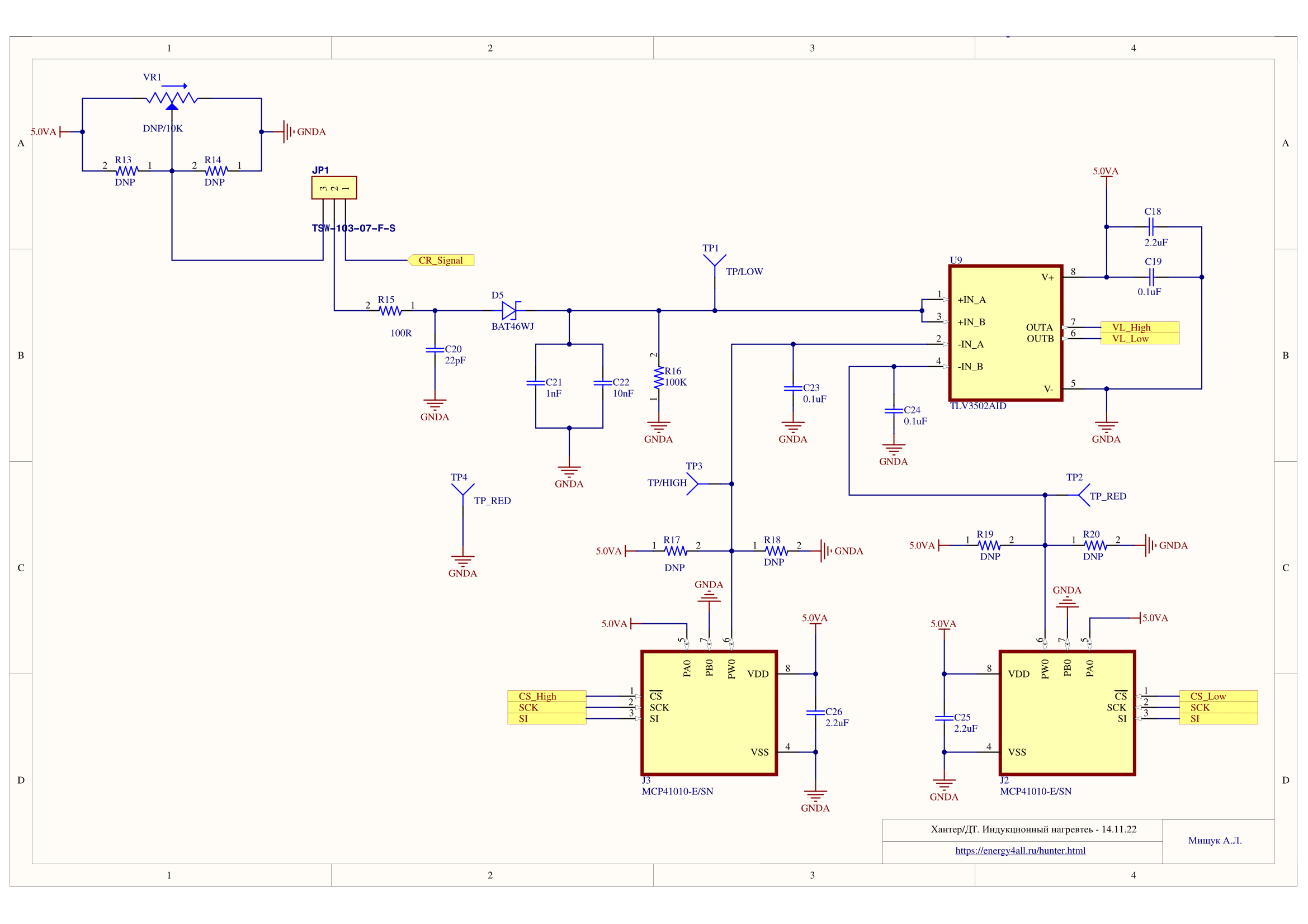This screenshot has width=1308, height=924.
Task: Select the JP1 jumper header component
Action: 334,188
